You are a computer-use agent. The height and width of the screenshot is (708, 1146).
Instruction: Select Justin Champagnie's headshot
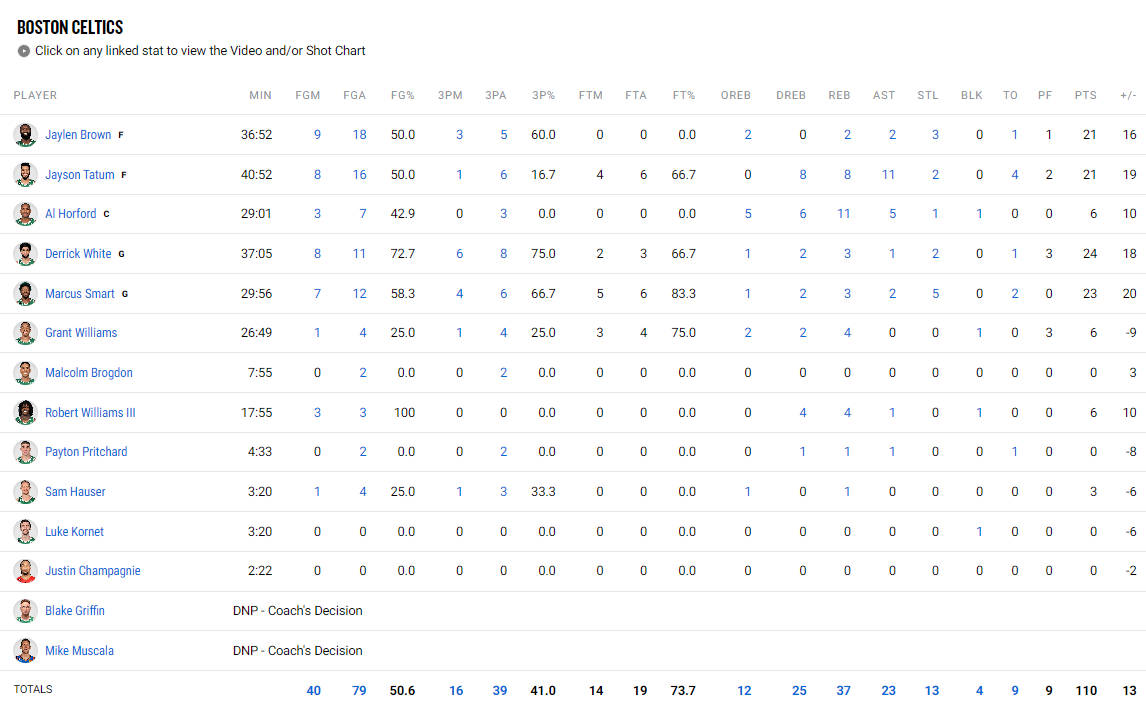pos(25,571)
